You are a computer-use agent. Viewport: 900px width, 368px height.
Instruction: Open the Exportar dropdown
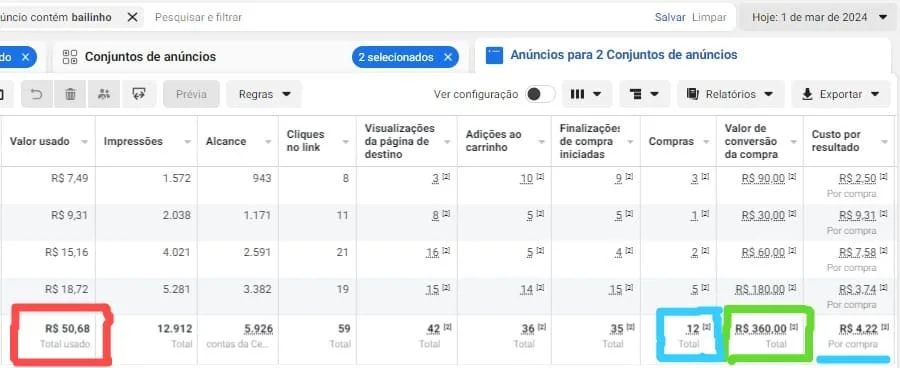tap(841, 94)
